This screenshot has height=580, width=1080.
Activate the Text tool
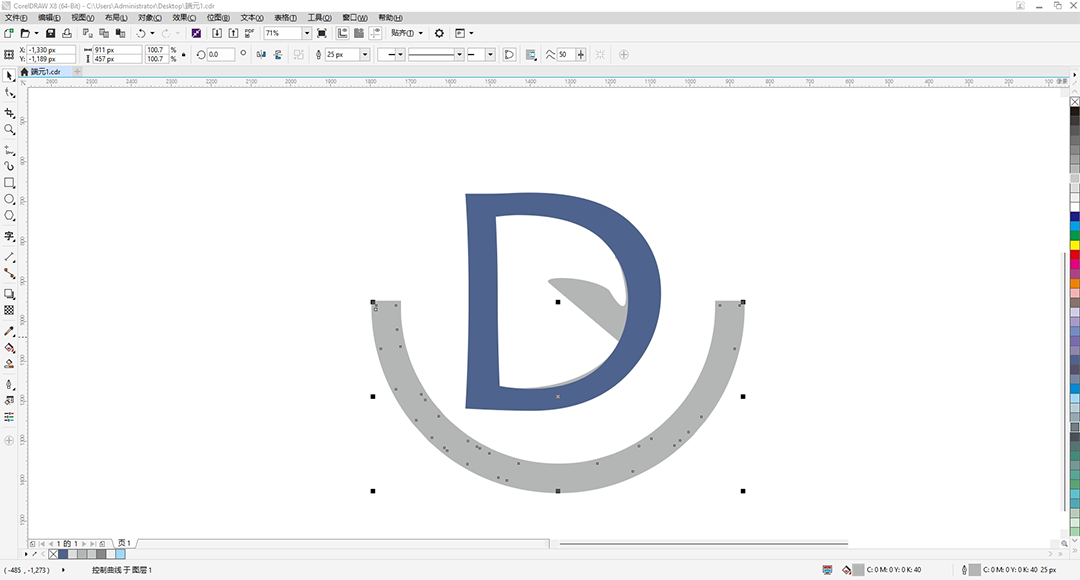tap(9, 237)
